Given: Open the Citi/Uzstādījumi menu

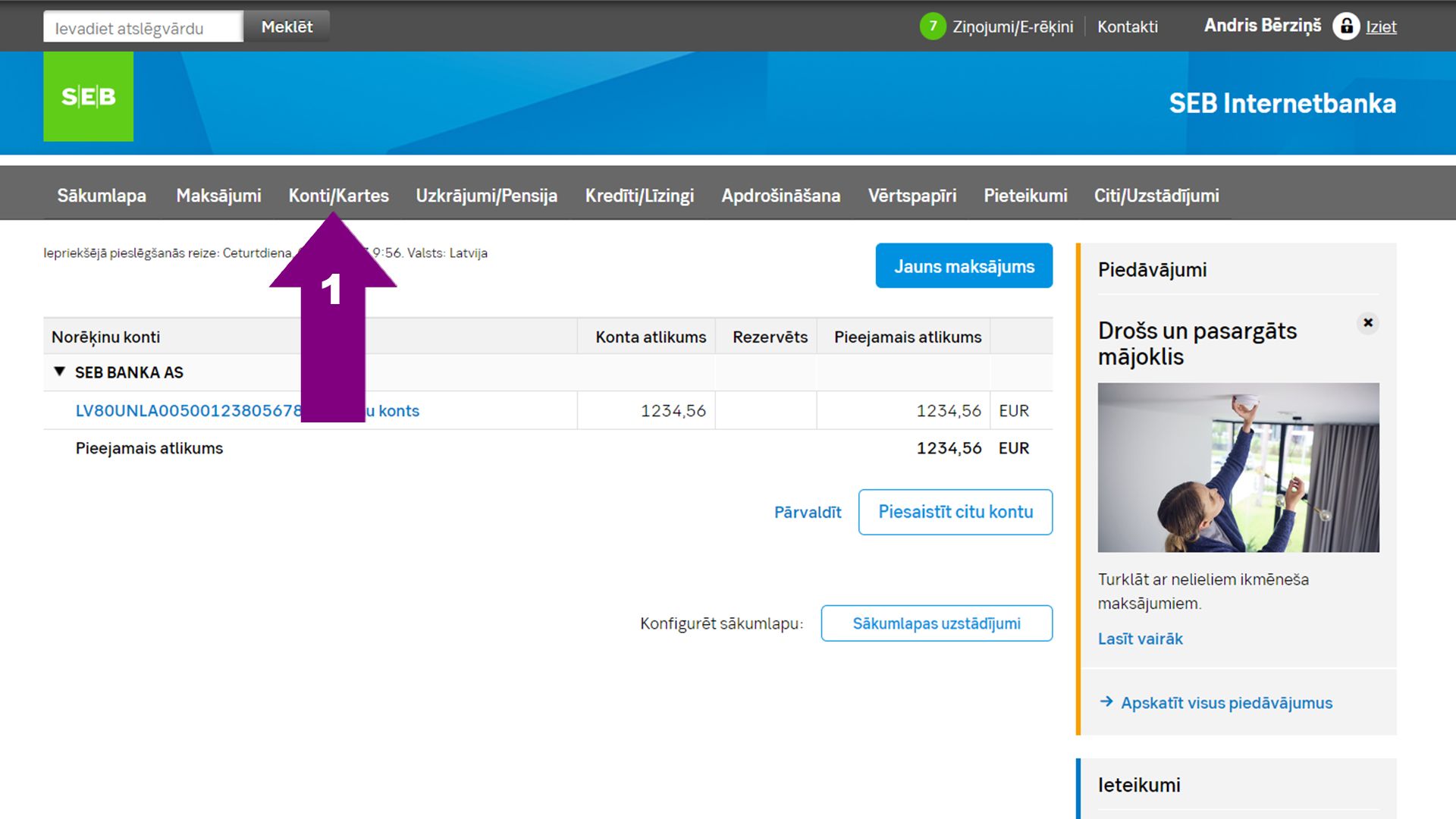Looking at the screenshot, I should point(1156,196).
